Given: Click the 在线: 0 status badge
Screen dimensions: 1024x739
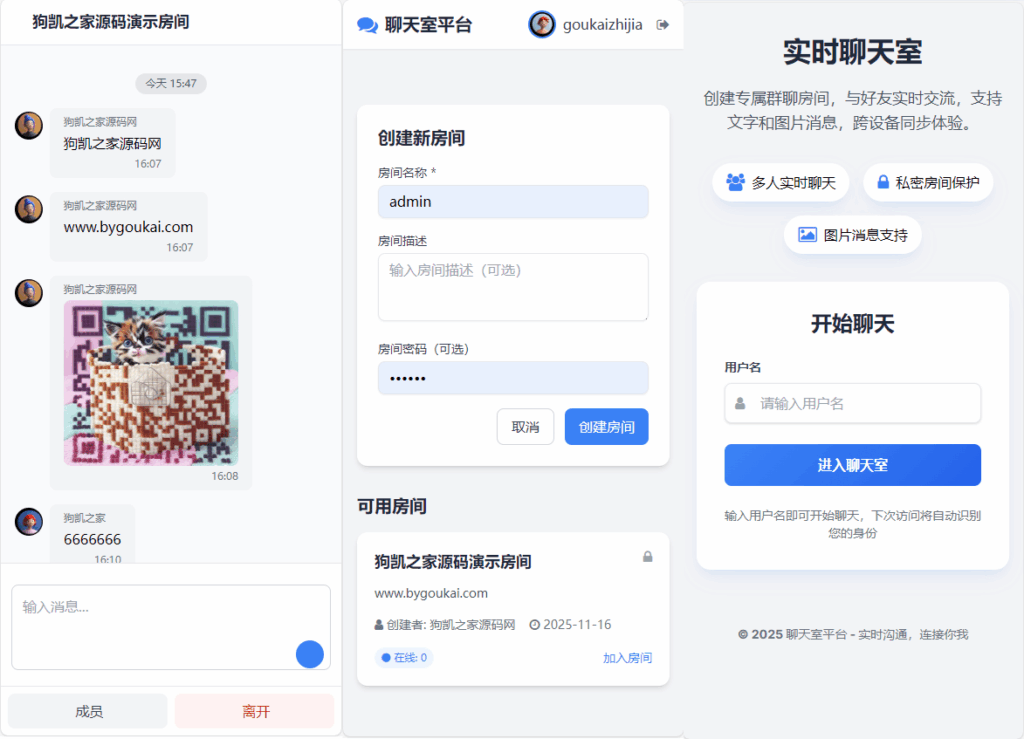Looking at the screenshot, I should click(x=403, y=659).
